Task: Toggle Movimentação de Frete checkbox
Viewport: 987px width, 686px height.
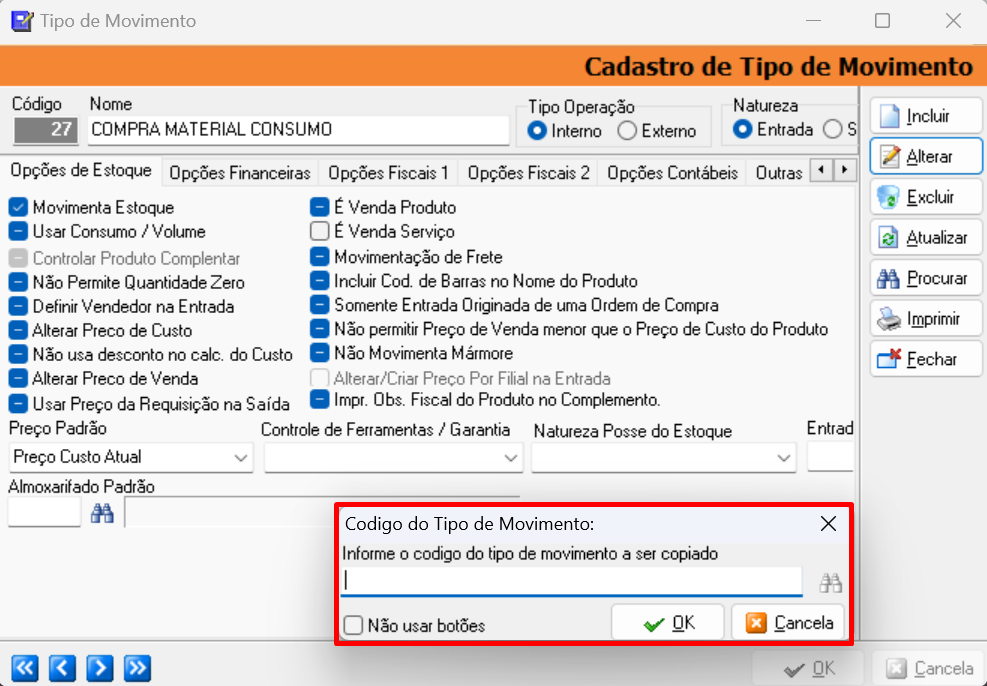Action: (320, 257)
